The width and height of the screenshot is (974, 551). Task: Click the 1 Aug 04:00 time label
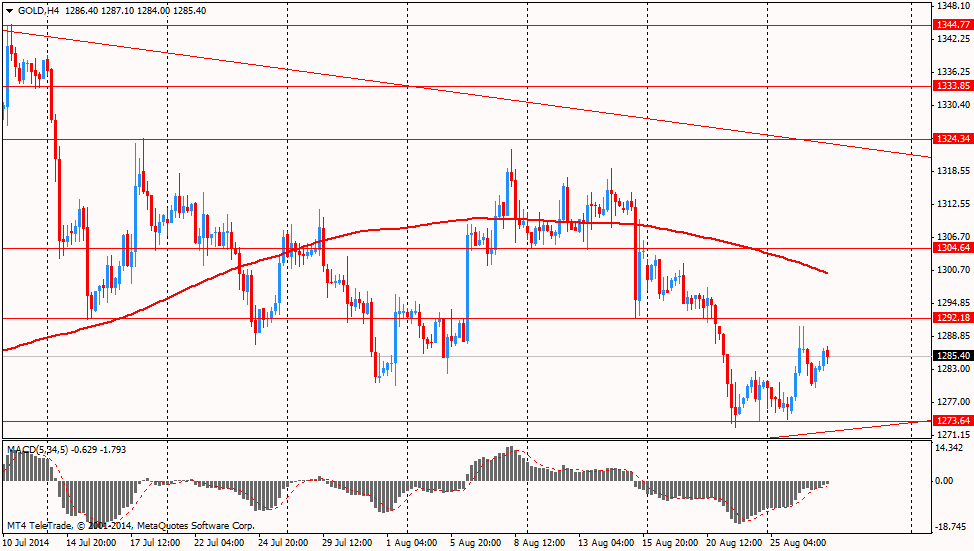pyautogui.click(x=410, y=543)
